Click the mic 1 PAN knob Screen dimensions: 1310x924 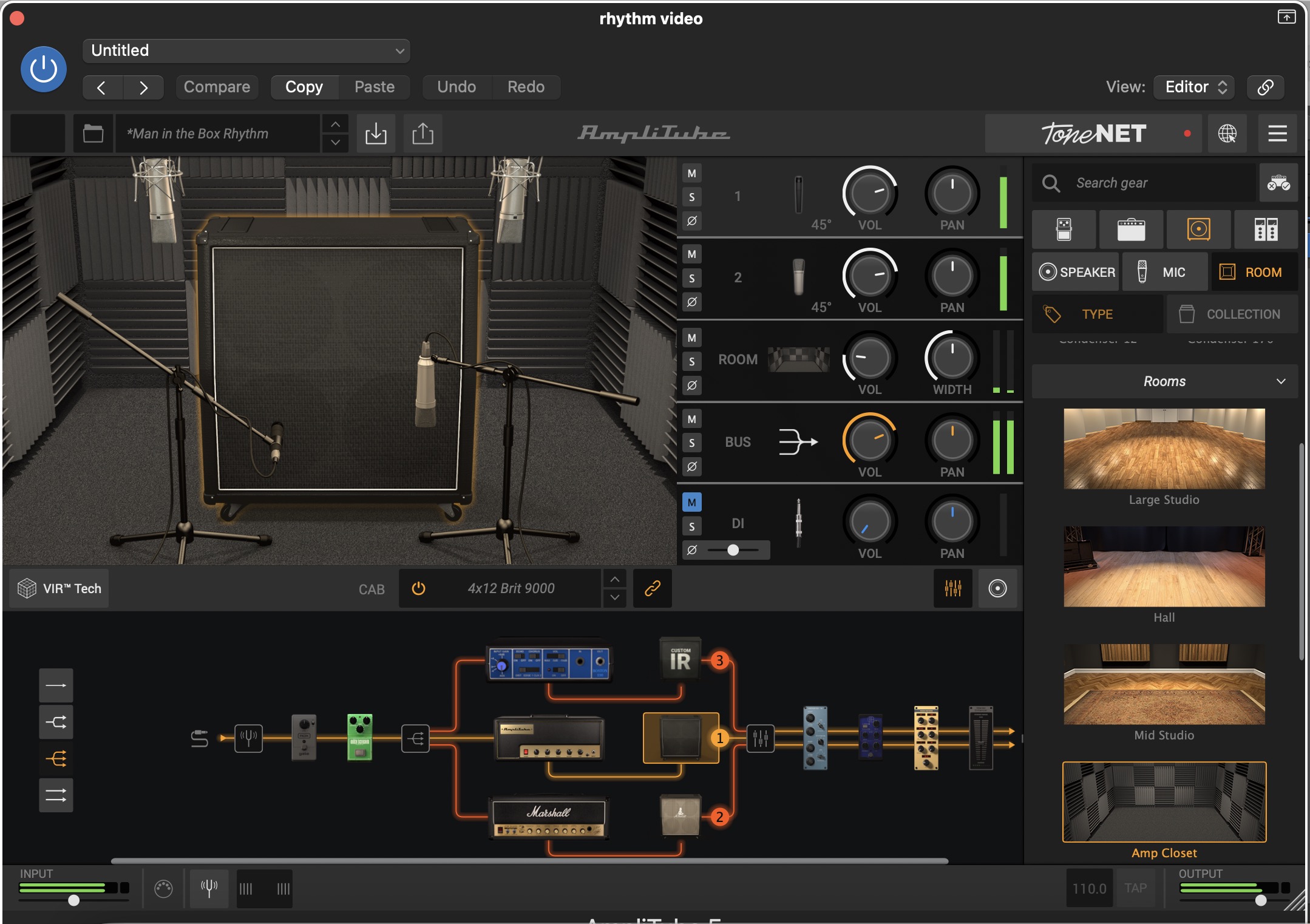952,193
